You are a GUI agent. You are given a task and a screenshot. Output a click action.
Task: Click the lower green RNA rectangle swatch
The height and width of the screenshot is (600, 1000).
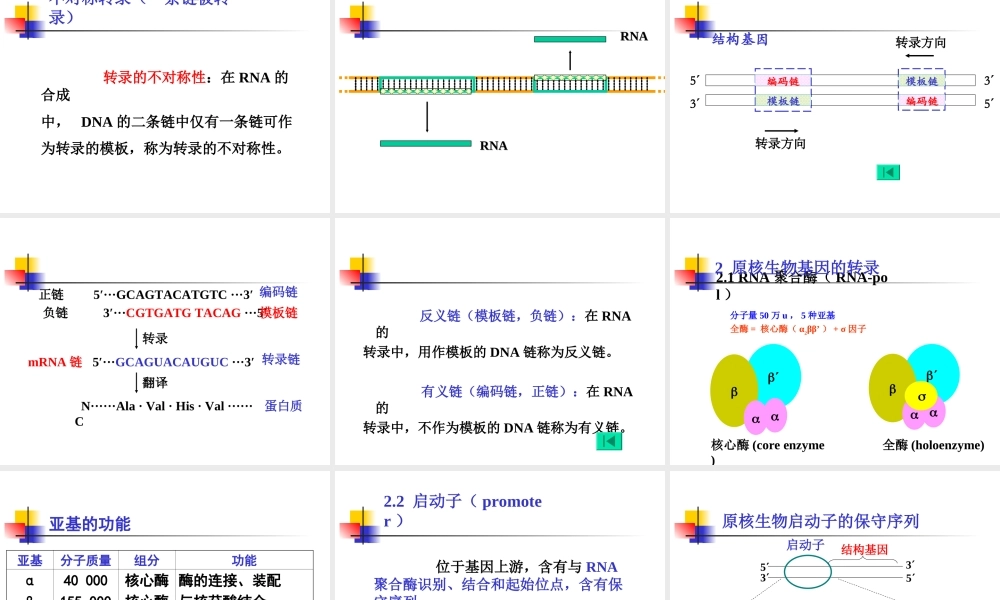pyautogui.click(x=425, y=144)
